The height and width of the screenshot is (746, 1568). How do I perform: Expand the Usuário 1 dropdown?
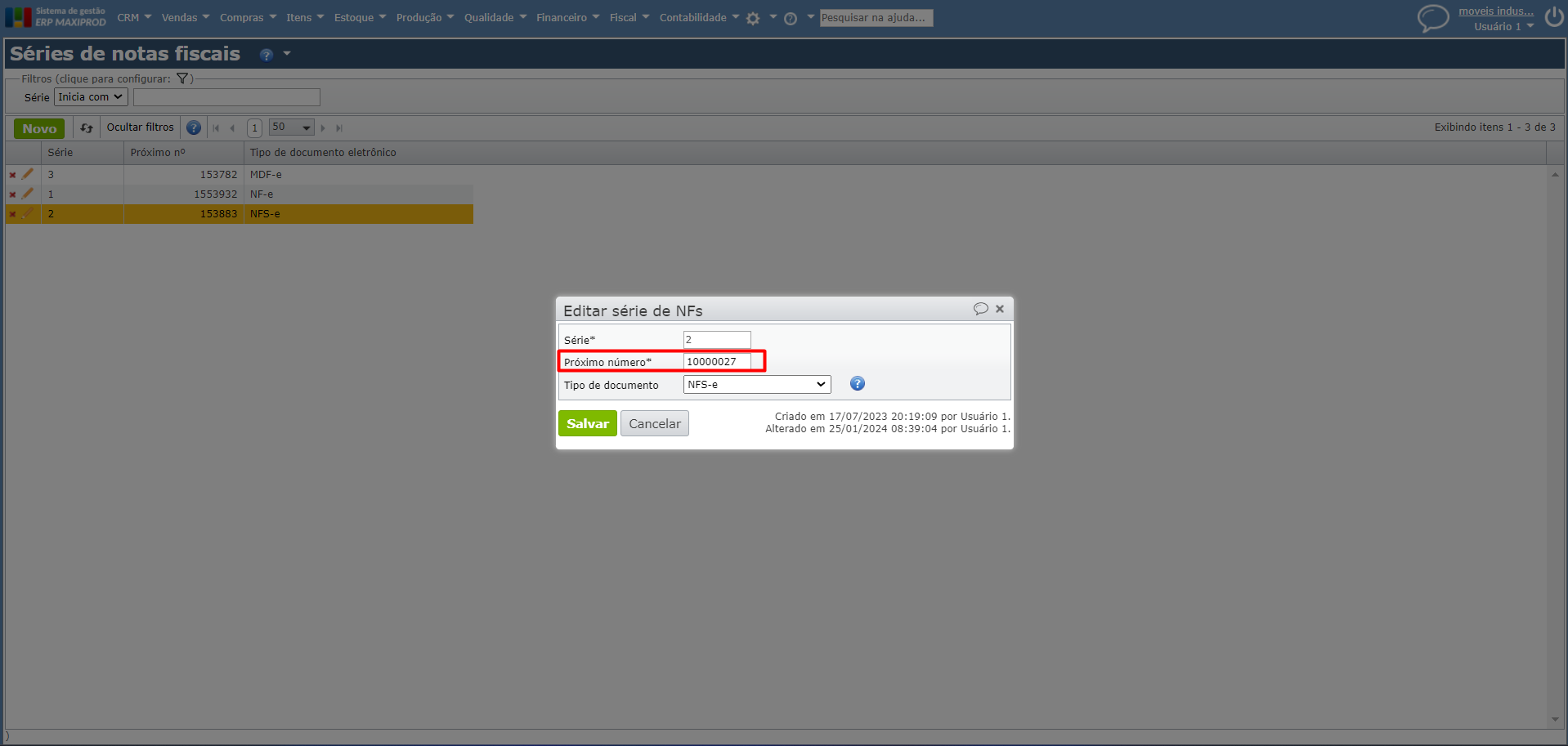click(x=1503, y=27)
